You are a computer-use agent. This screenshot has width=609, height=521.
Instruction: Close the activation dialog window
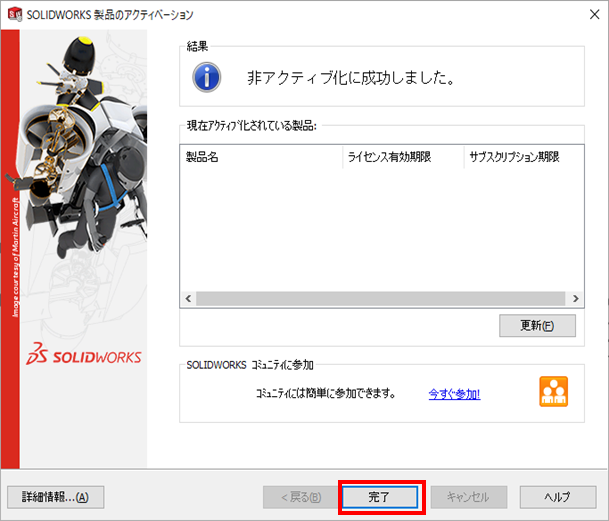[x=594, y=15]
